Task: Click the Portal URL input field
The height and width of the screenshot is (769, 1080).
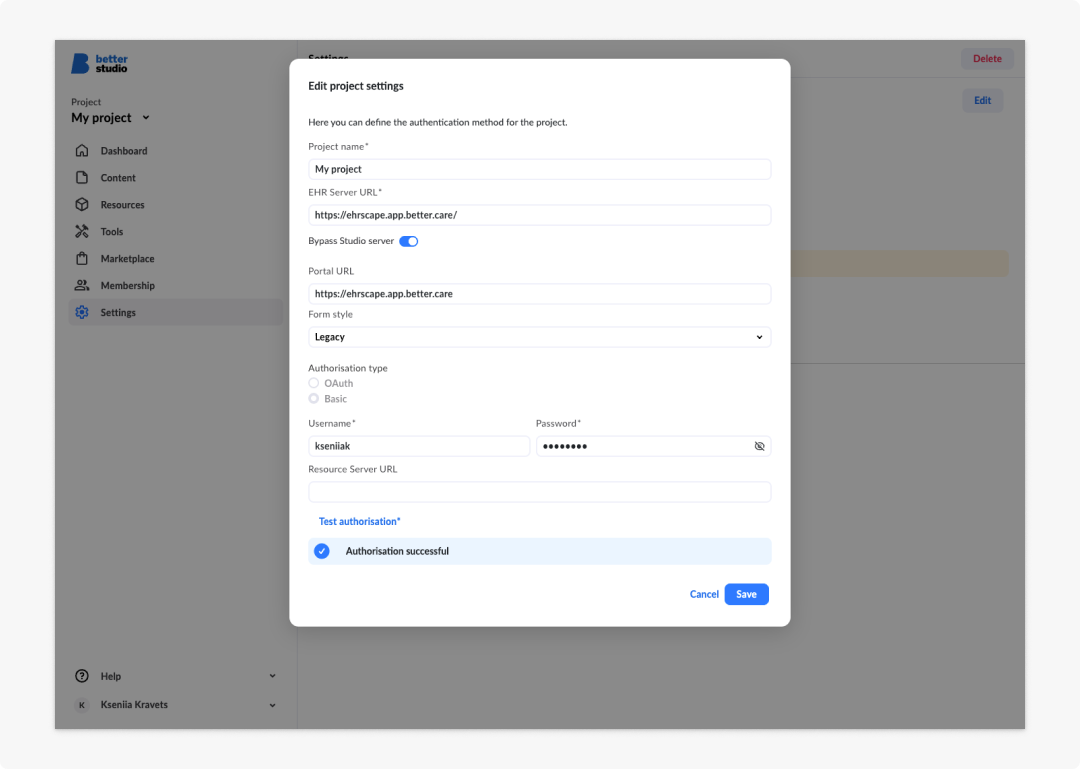Action: [x=539, y=294]
